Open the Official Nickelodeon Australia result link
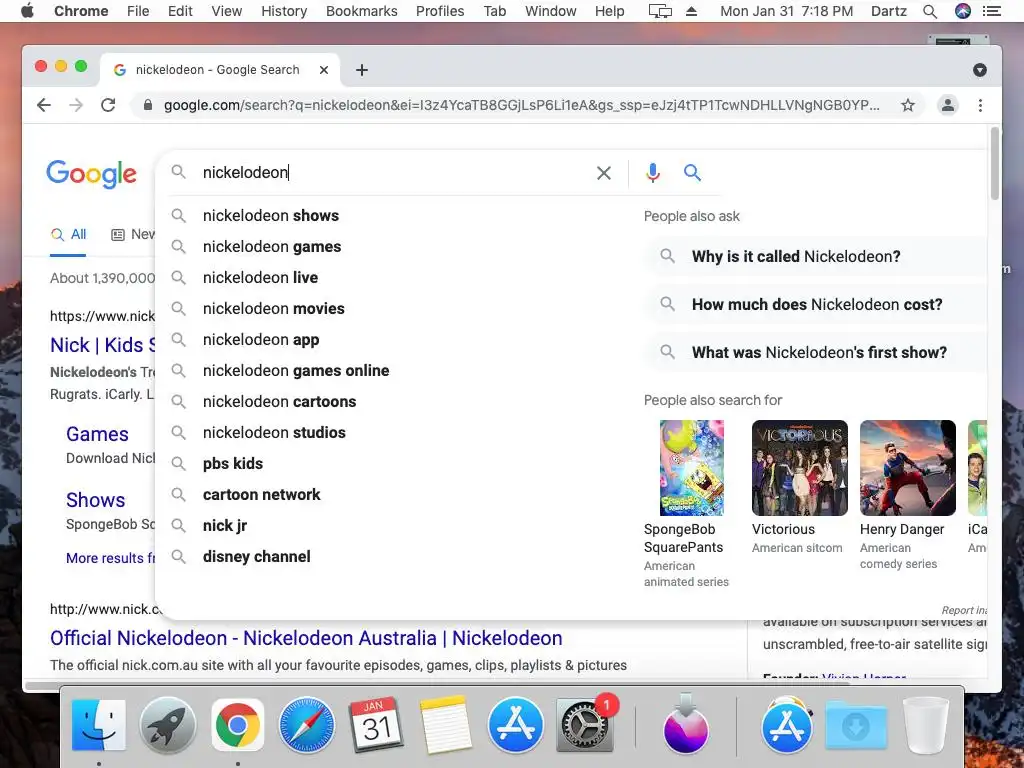Image resolution: width=1024 pixels, height=768 pixels. [306, 638]
